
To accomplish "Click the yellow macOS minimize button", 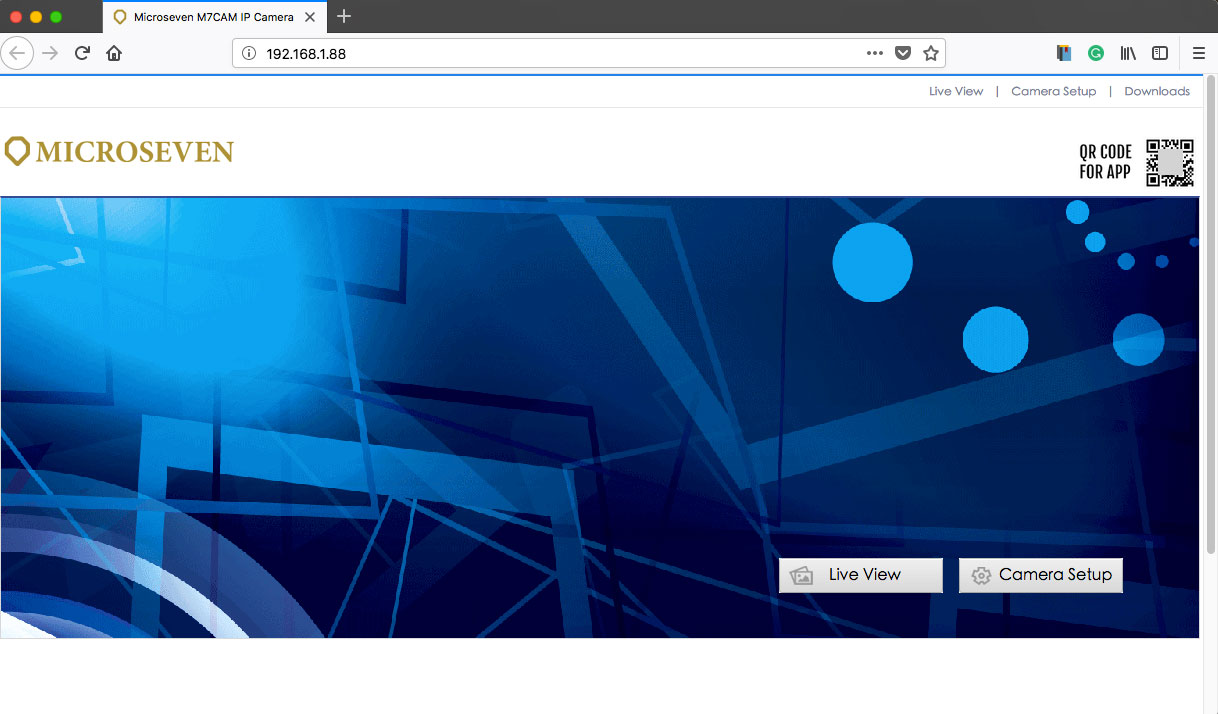I will point(36,17).
